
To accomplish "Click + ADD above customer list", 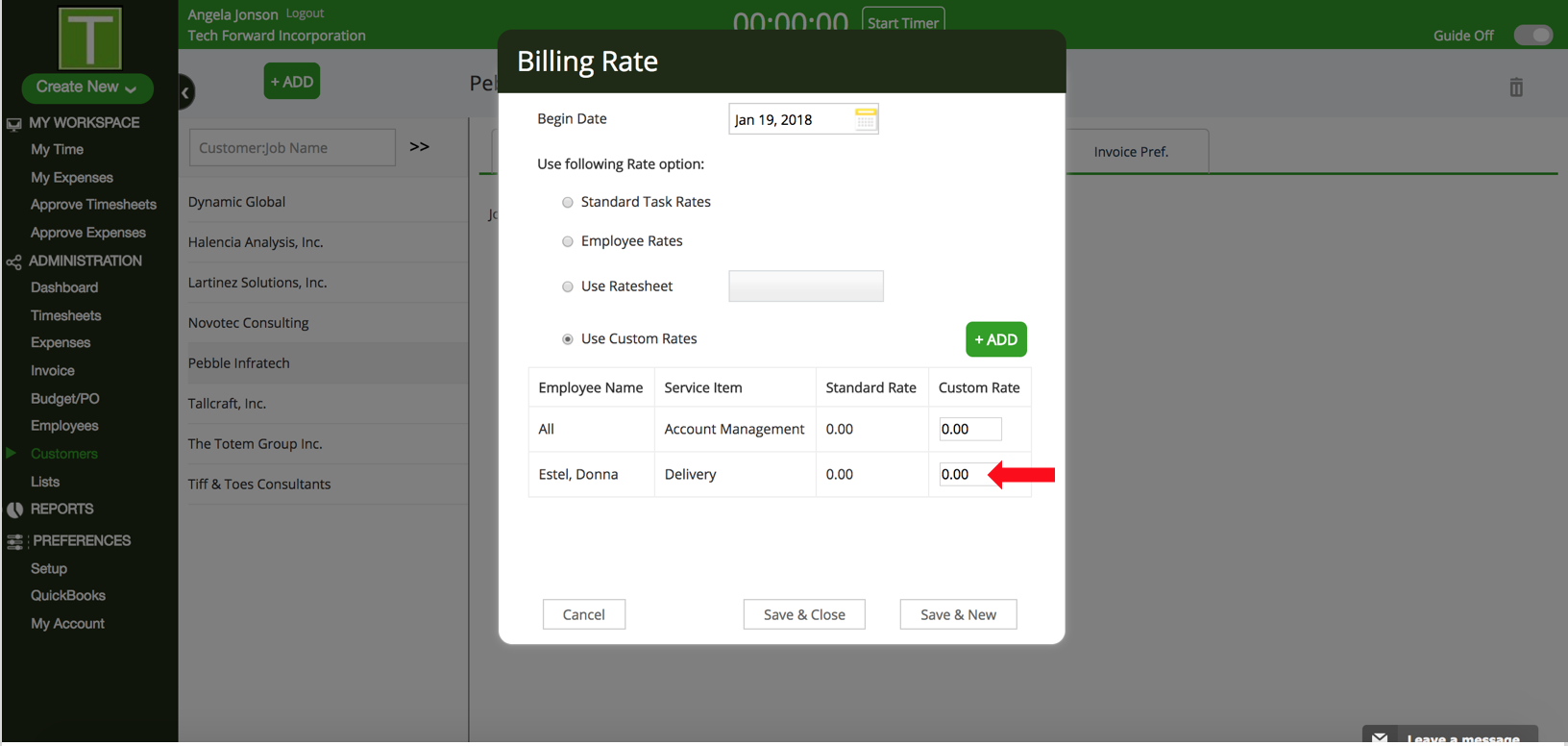I will pos(292,82).
